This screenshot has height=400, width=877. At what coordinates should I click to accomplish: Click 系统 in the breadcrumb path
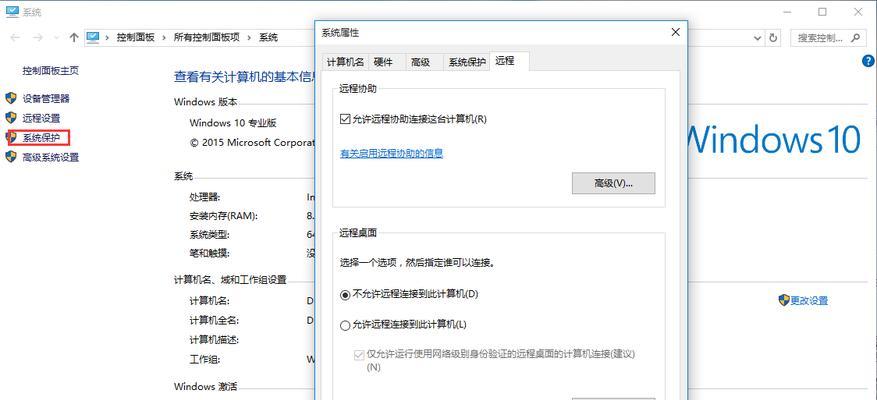268,37
